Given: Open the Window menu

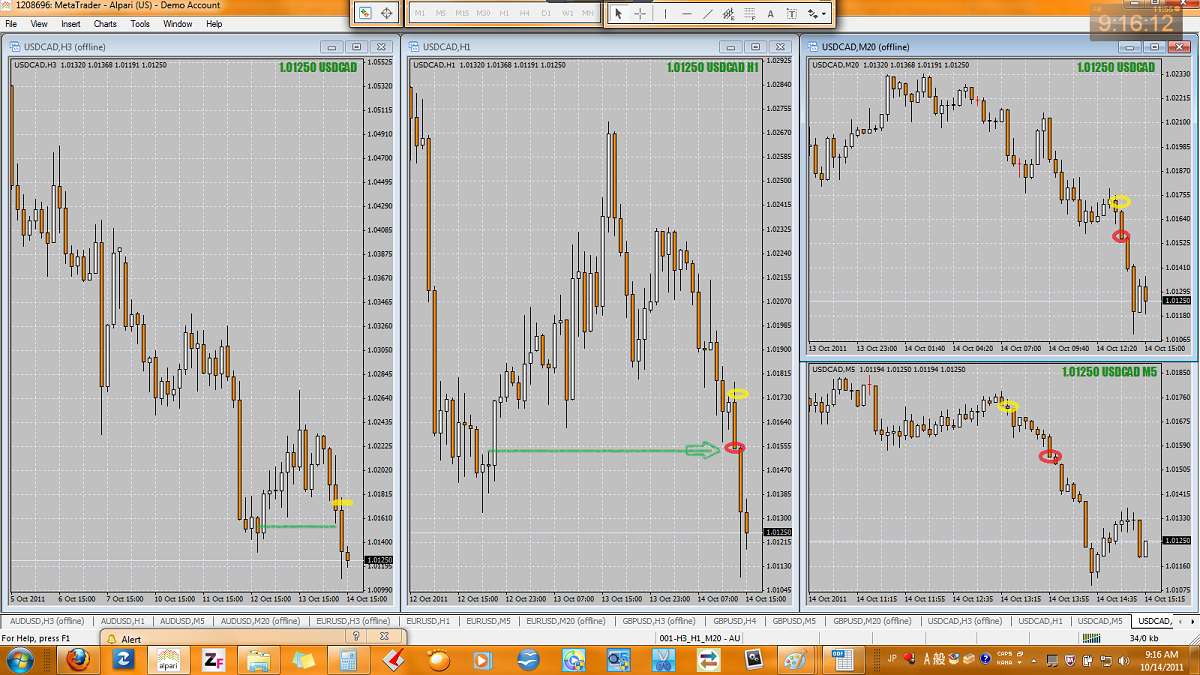Looking at the screenshot, I should point(178,23).
